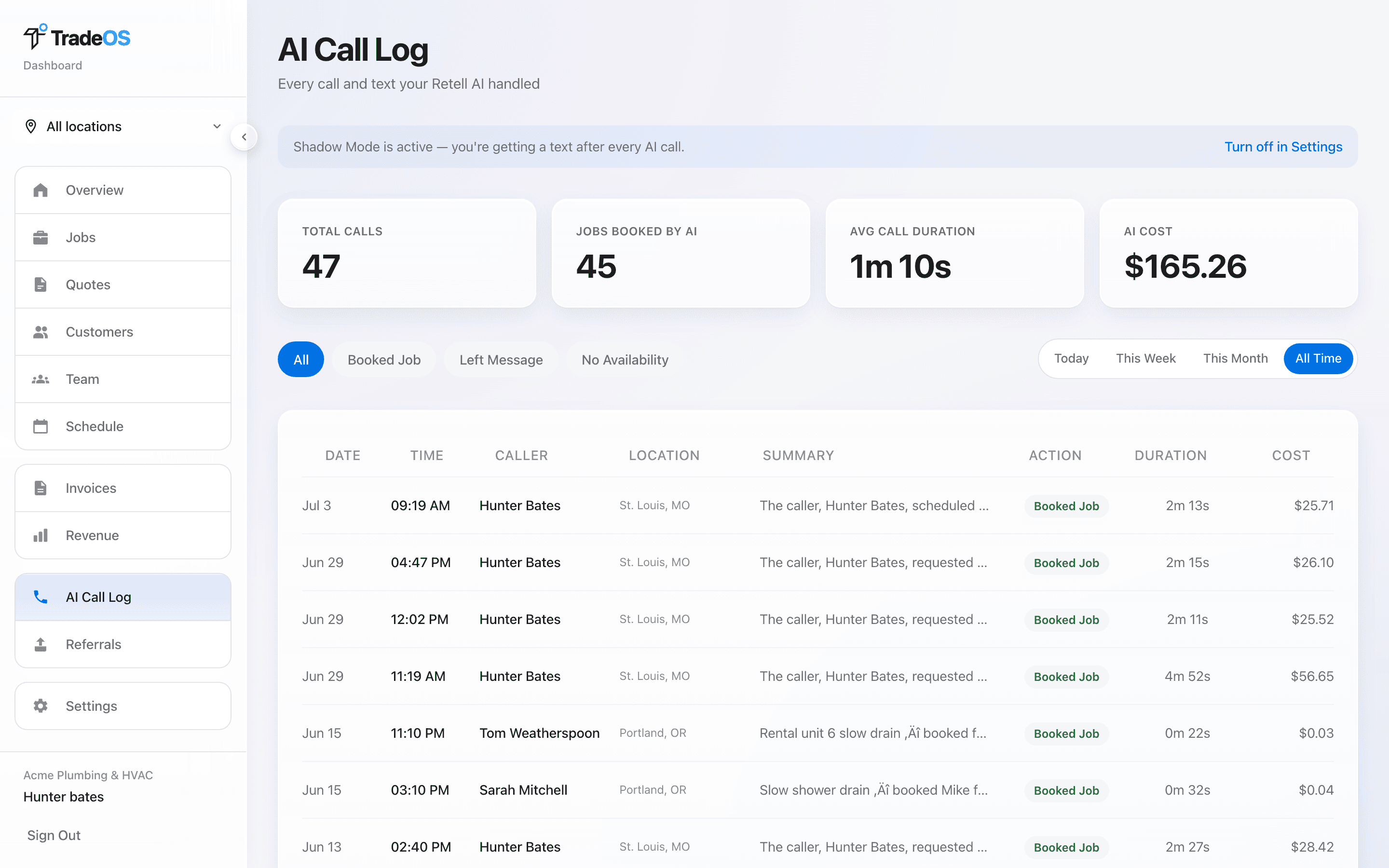Open the Overview page label

tap(95, 190)
